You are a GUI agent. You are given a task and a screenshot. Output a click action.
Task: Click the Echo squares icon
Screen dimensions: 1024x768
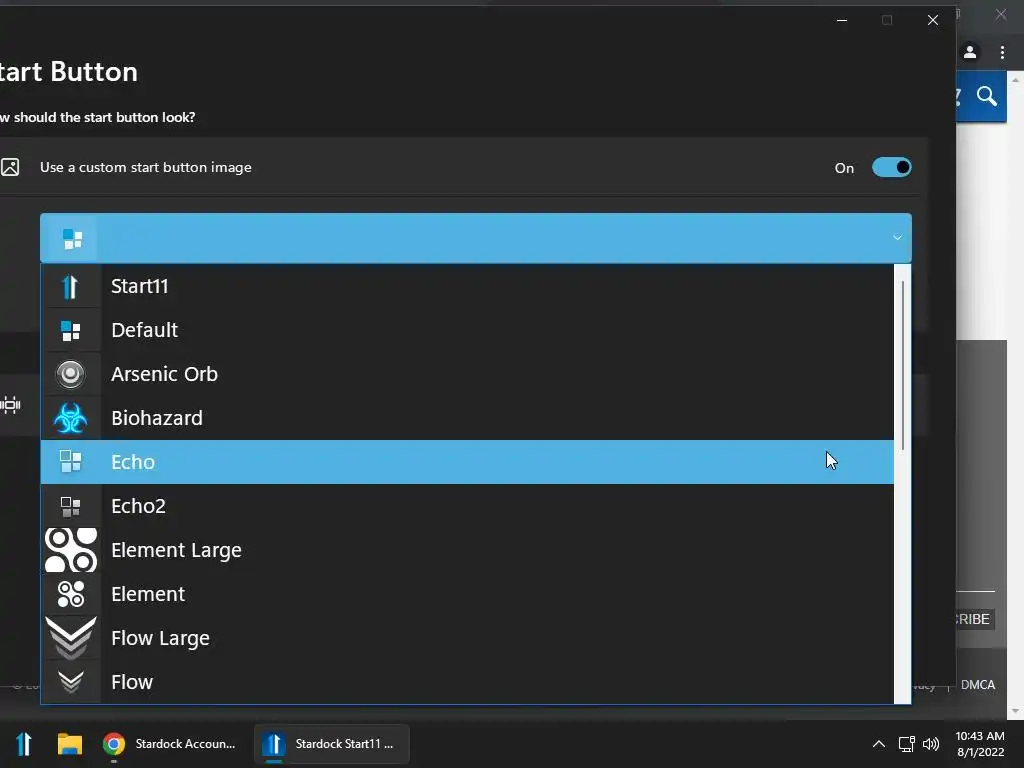(x=71, y=462)
